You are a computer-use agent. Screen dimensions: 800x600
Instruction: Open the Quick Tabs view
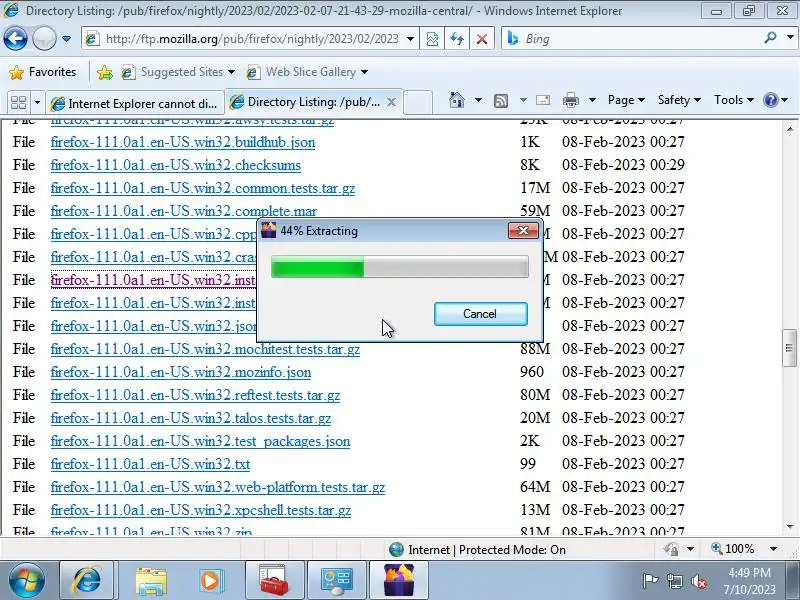point(18,103)
